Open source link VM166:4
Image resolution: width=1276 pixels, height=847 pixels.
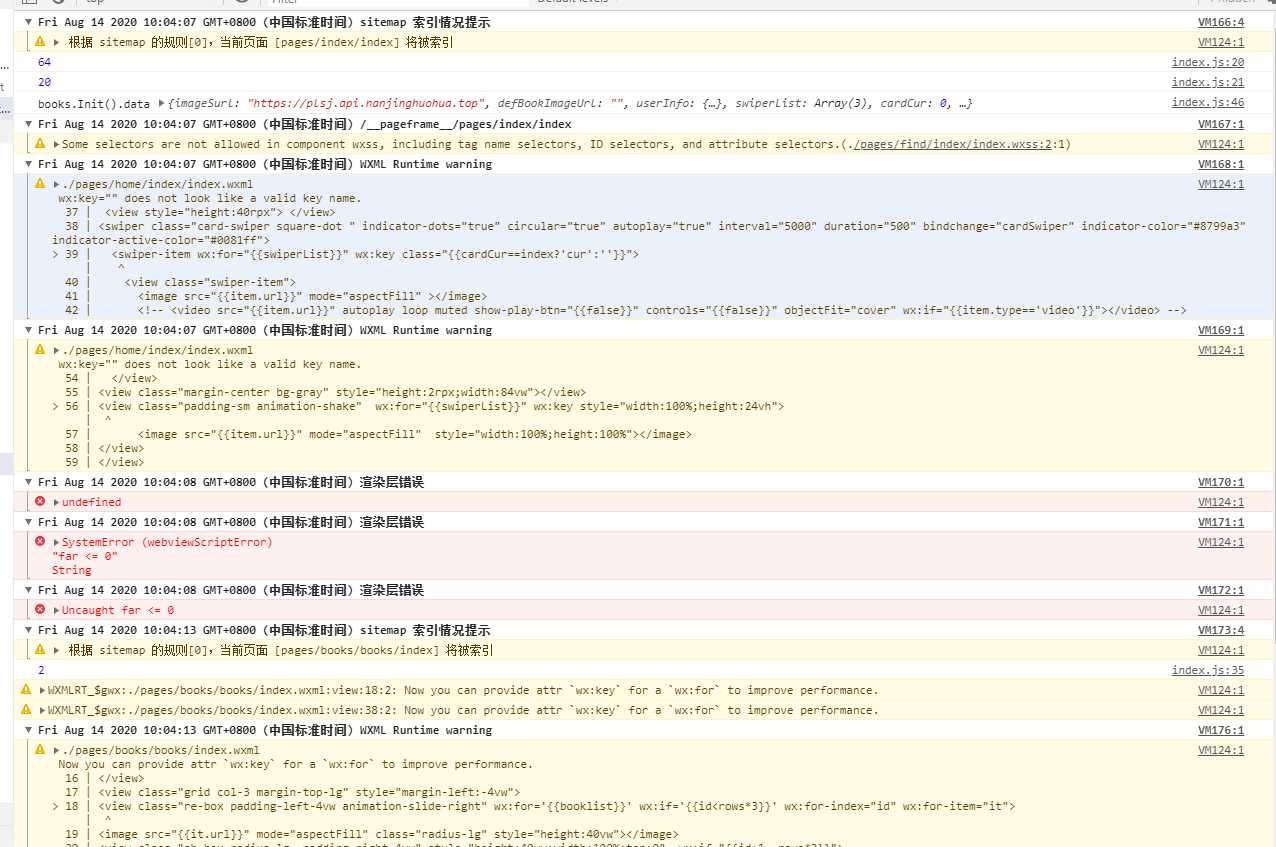(x=1221, y=22)
